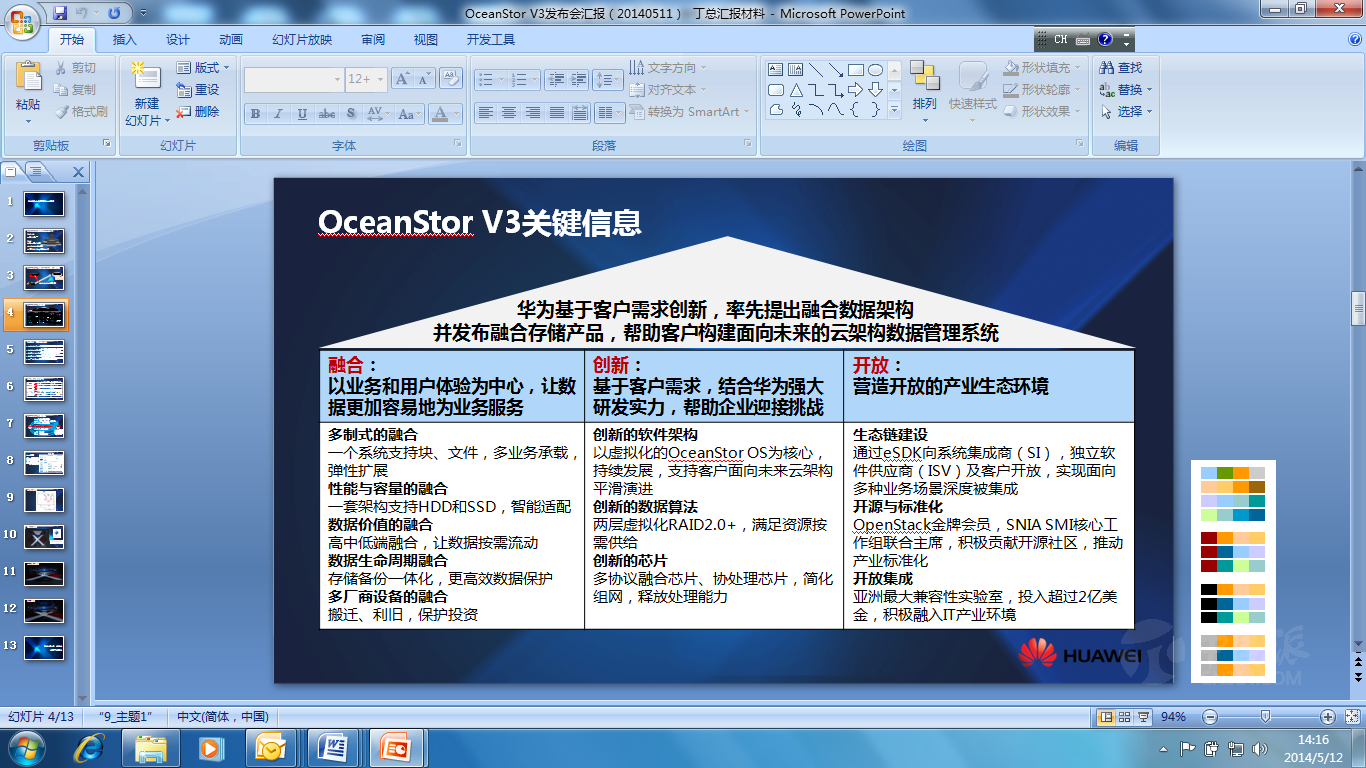This screenshot has width=1366, height=768.
Task: Click the Find (查找) binoculars icon
Action: click(x=1107, y=68)
